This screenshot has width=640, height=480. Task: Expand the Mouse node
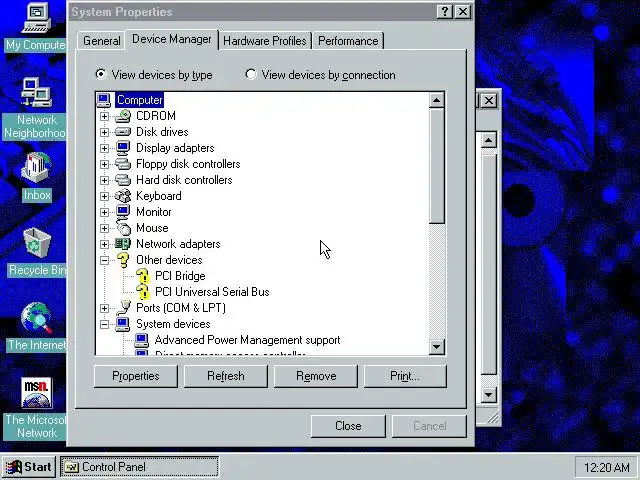[x=104, y=228]
